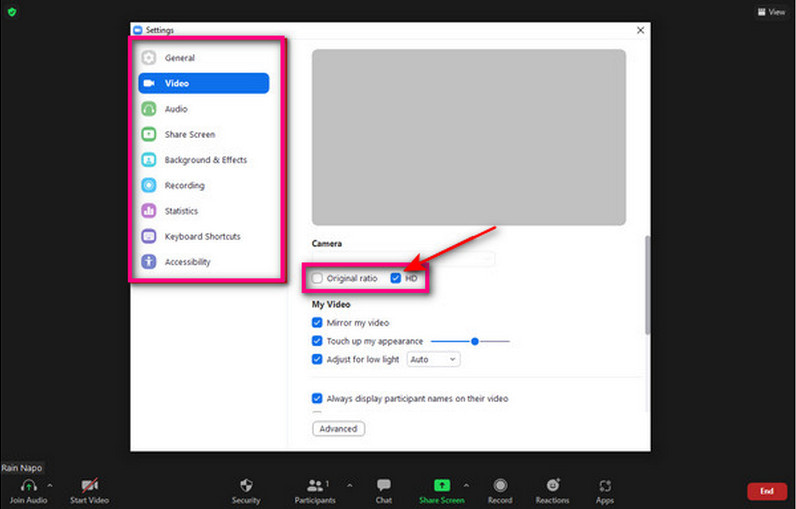Open the Apps icon in toolbar
Screen dimensions: 796x509
[x=604, y=485]
